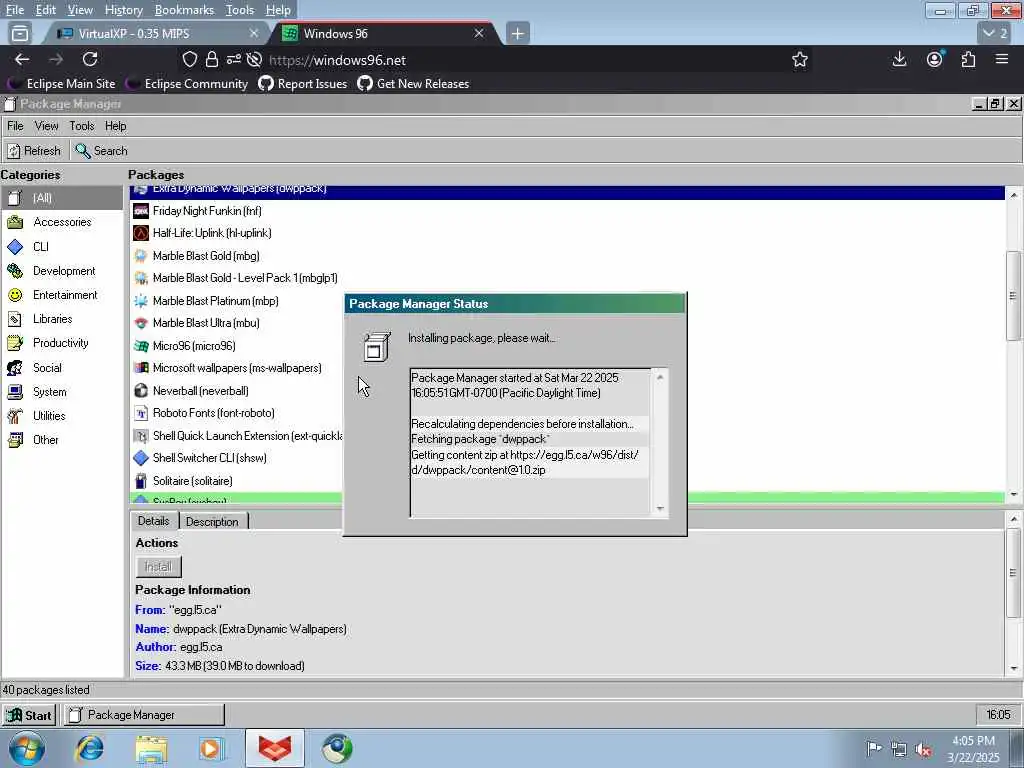Open the Report Issues bookmark
This screenshot has width=1024, height=768.
[x=303, y=84]
